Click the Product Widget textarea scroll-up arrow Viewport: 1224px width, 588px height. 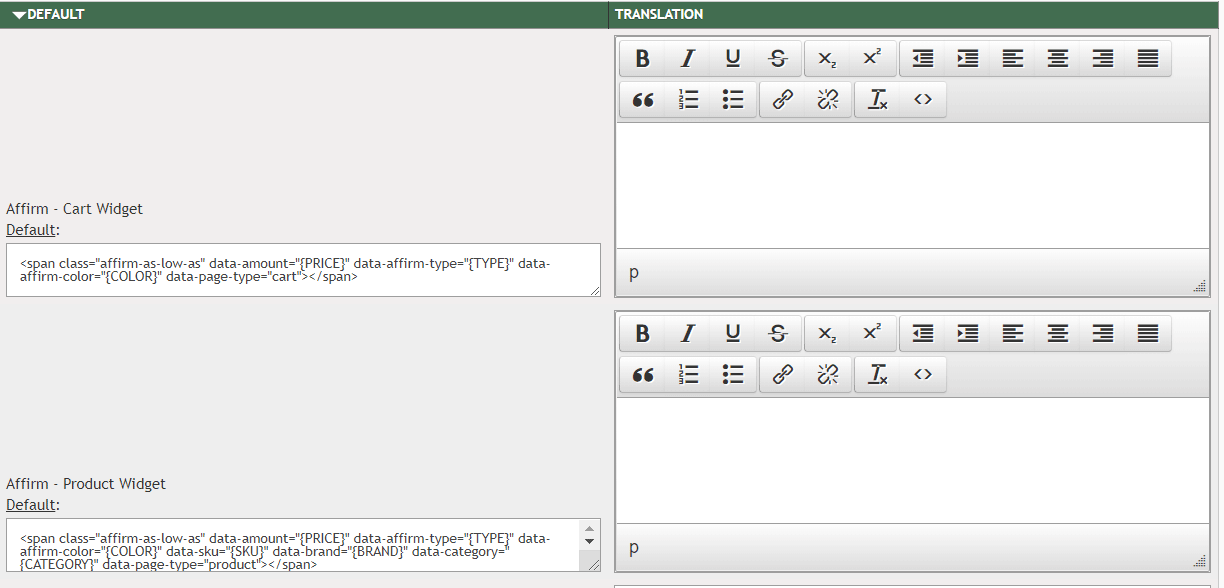pyautogui.click(x=589, y=528)
